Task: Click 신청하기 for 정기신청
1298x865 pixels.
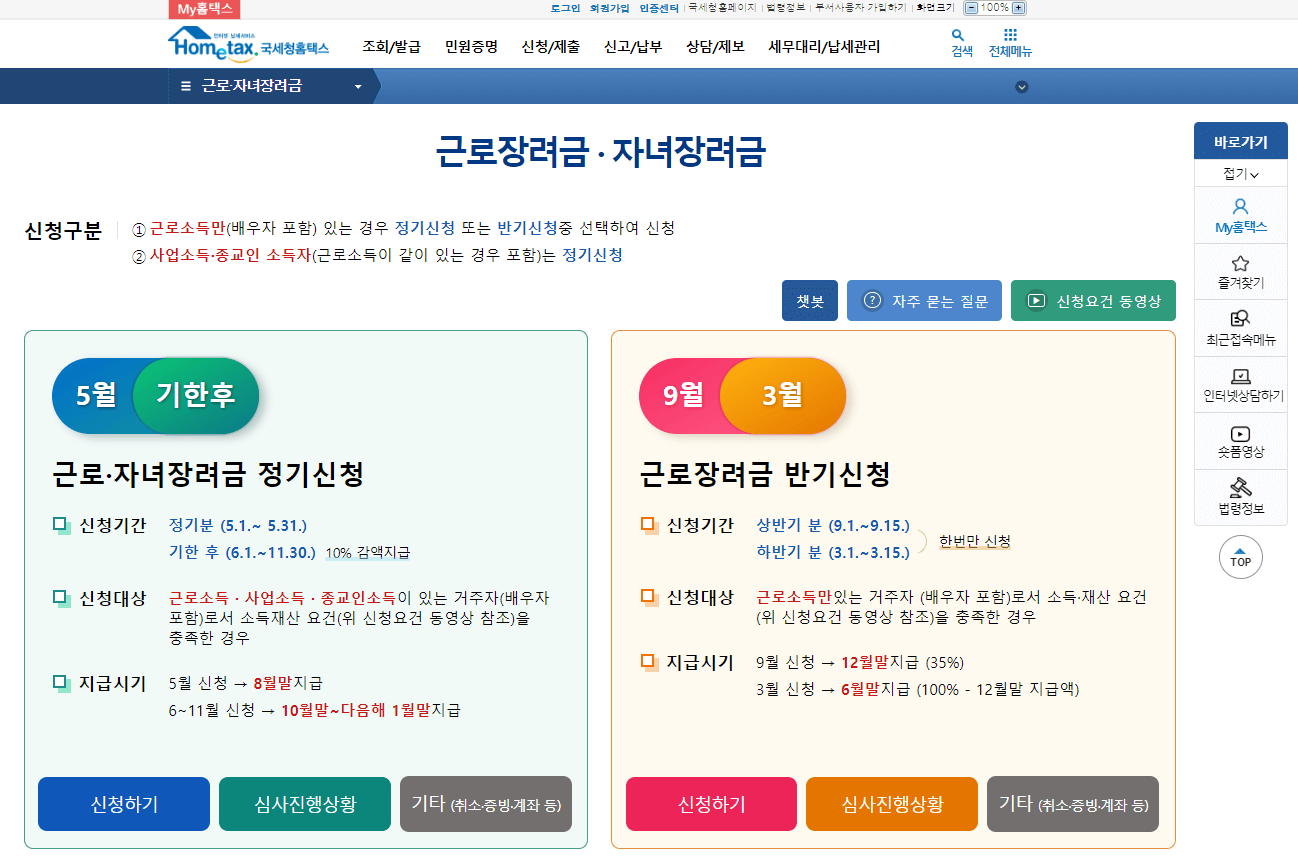Action: coord(123,803)
